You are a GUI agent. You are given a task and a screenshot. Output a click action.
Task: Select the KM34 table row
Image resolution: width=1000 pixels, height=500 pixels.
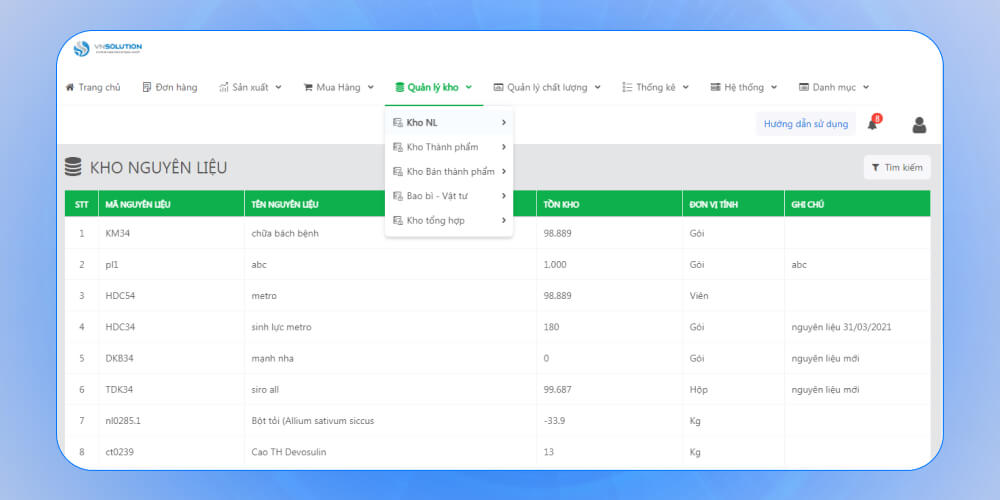300,233
